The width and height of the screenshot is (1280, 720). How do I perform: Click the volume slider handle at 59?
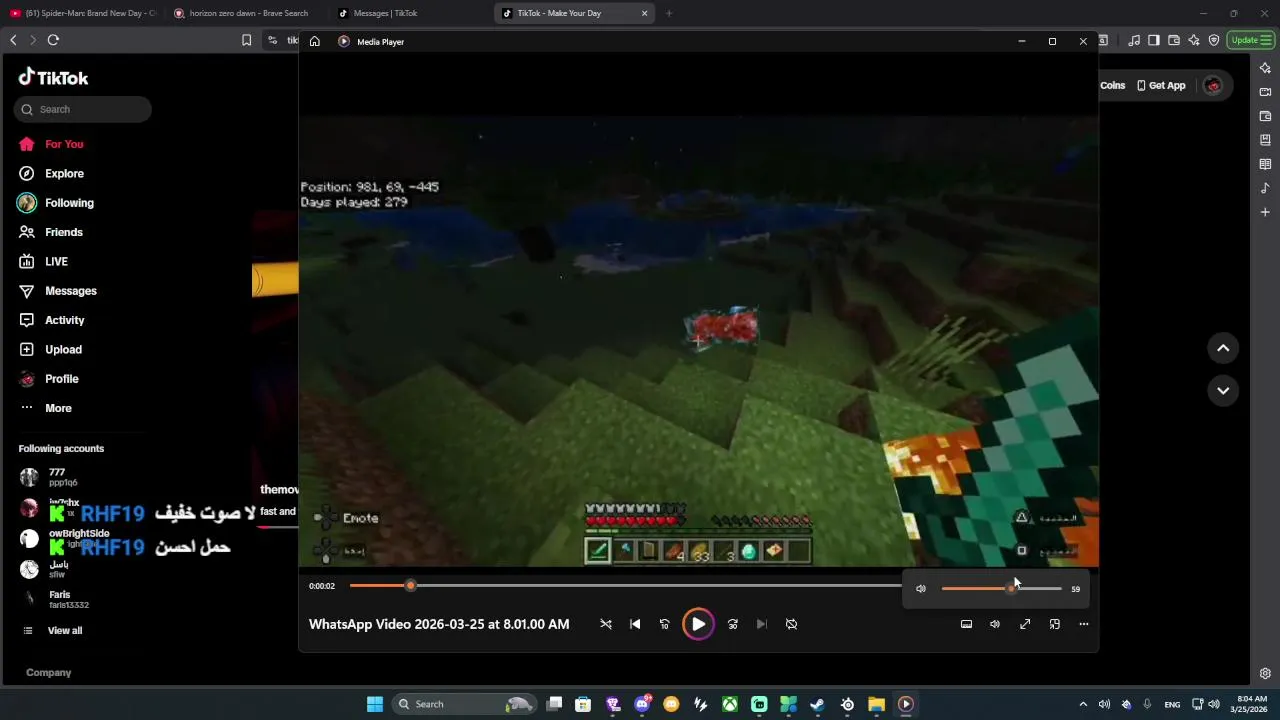1011,588
